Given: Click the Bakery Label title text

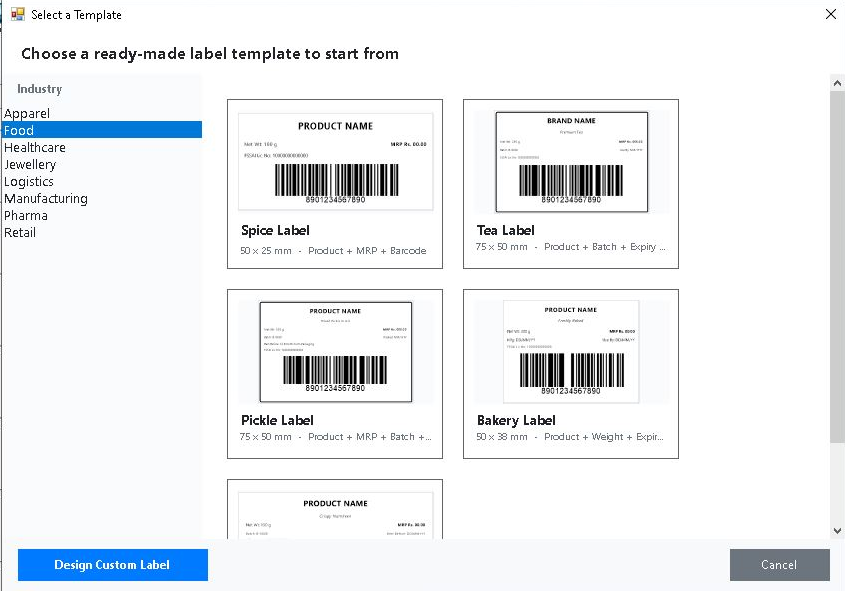Looking at the screenshot, I should click(516, 420).
